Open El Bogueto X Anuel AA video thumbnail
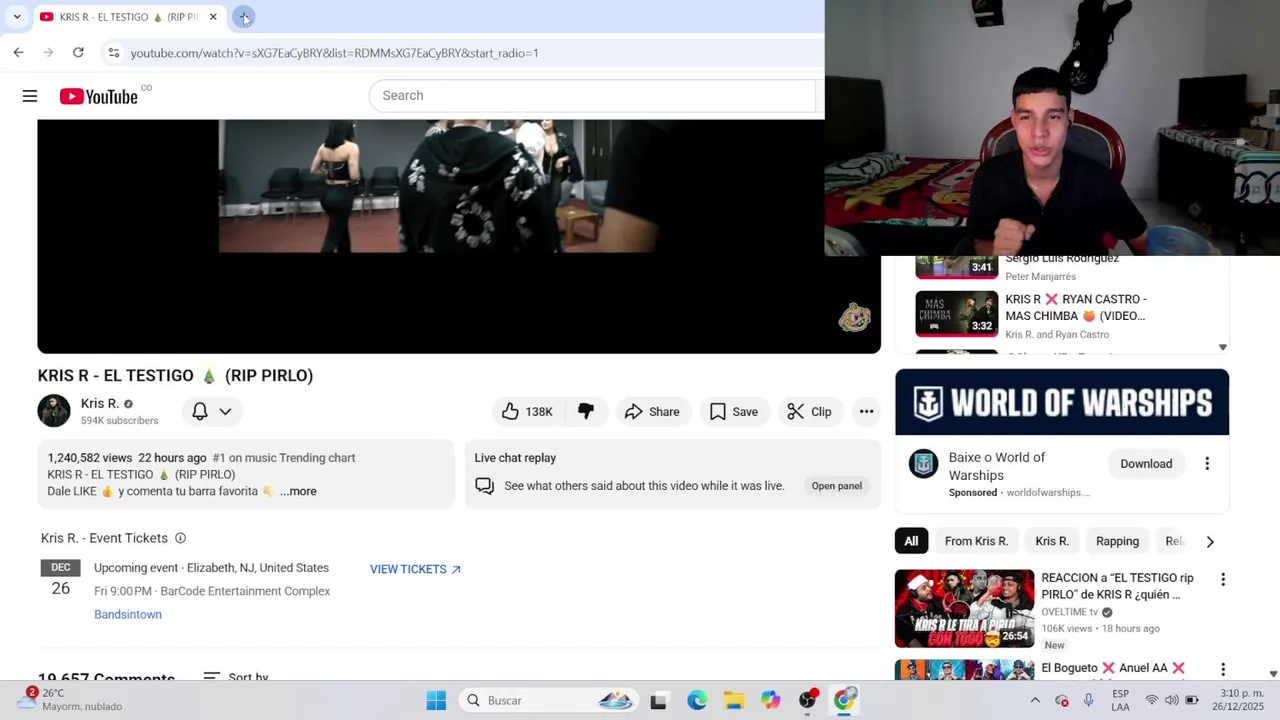Viewport: 1280px width, 720px height. click(964, 669)
